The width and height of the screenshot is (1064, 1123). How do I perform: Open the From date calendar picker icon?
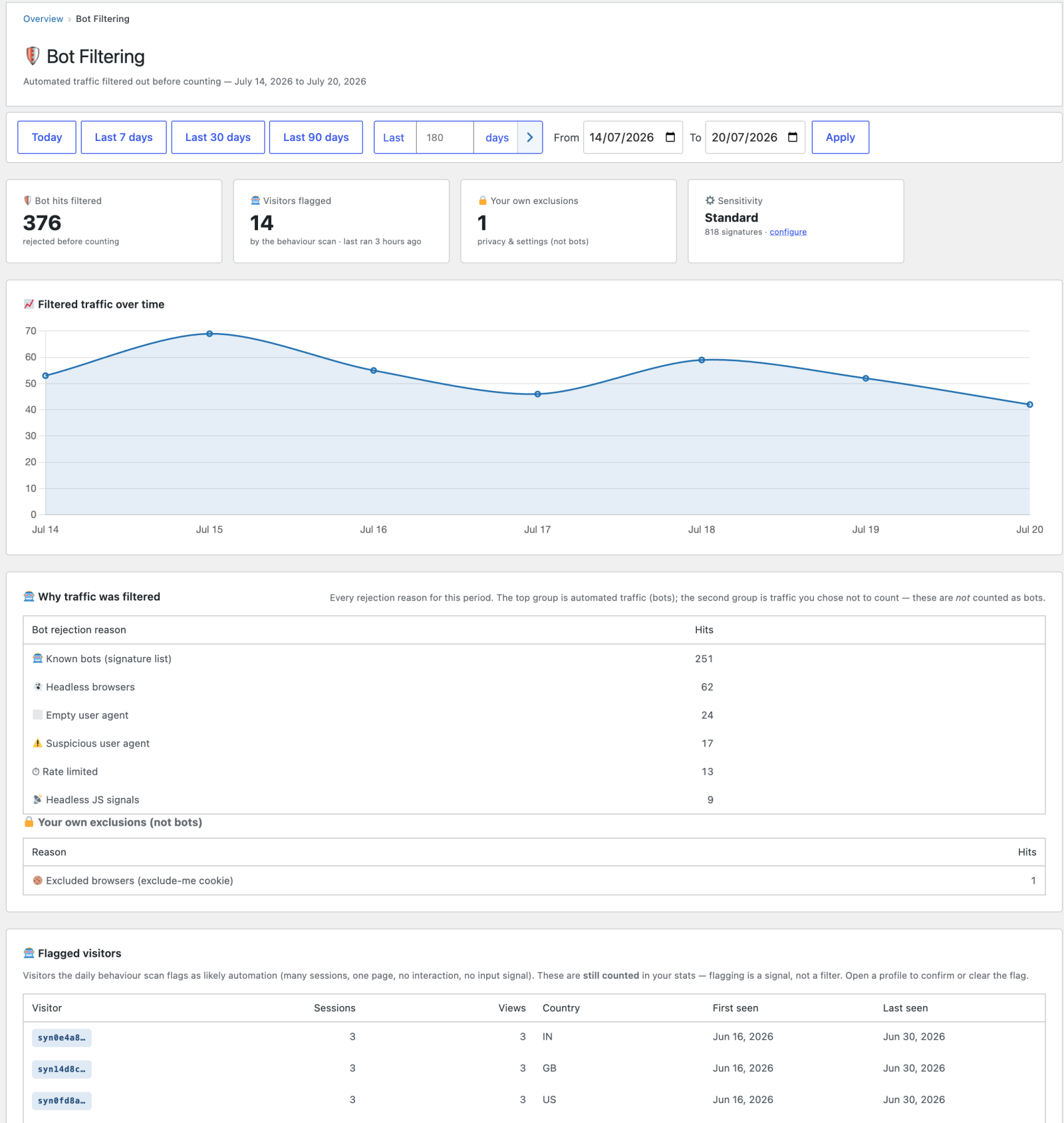[x=670, y=137]
